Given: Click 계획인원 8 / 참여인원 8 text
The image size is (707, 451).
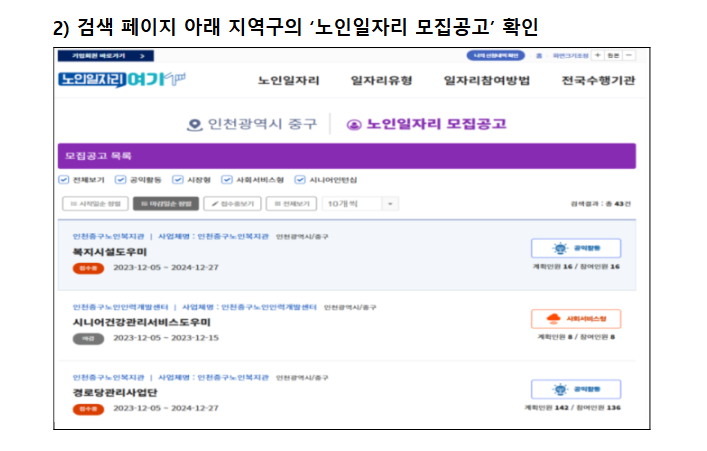Looking at the screenshot, I should click(x=576, y=337).
